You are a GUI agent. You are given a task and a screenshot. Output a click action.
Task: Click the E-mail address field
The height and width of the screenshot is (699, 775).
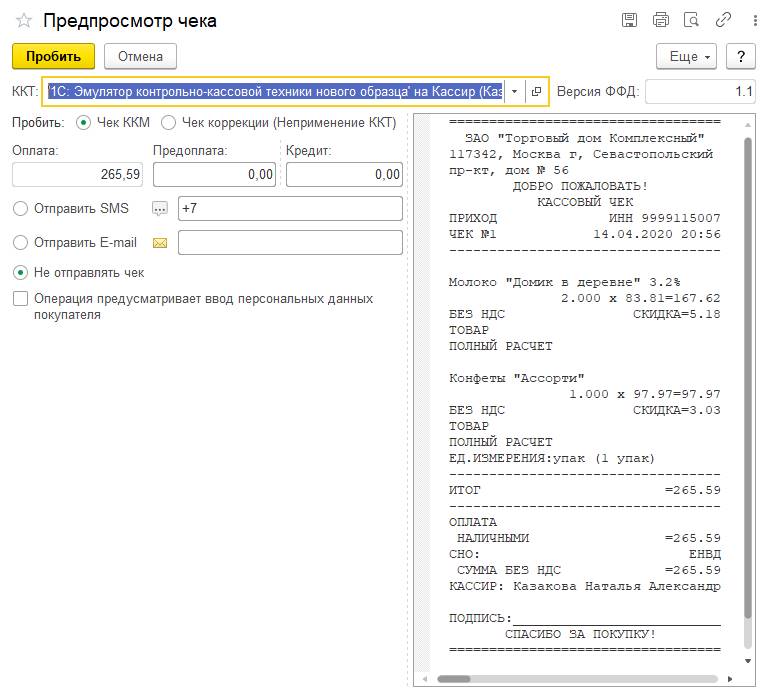[290, 243]
